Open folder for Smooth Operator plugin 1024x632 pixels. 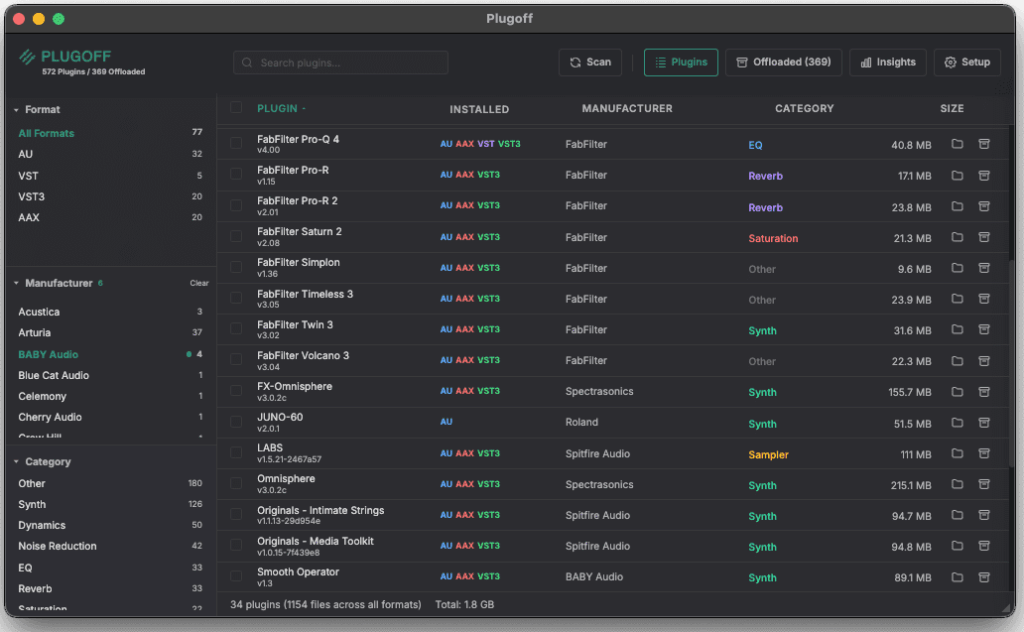coord(957,577)
